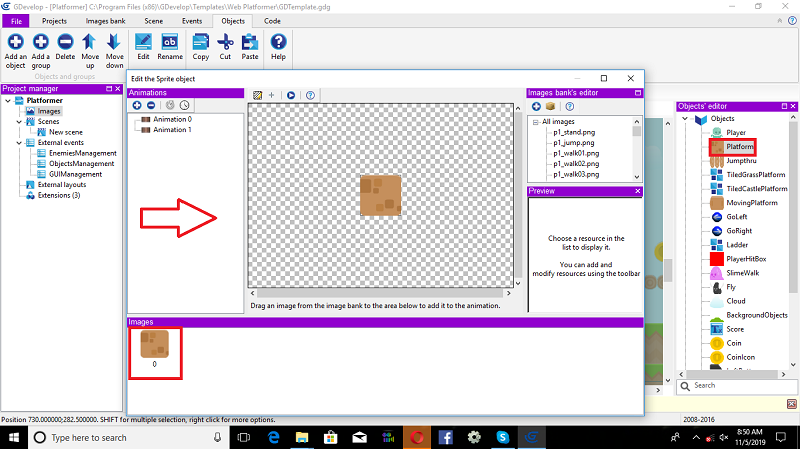
Task: Click the Copy ribbon icon
Action: click(201, 42)
